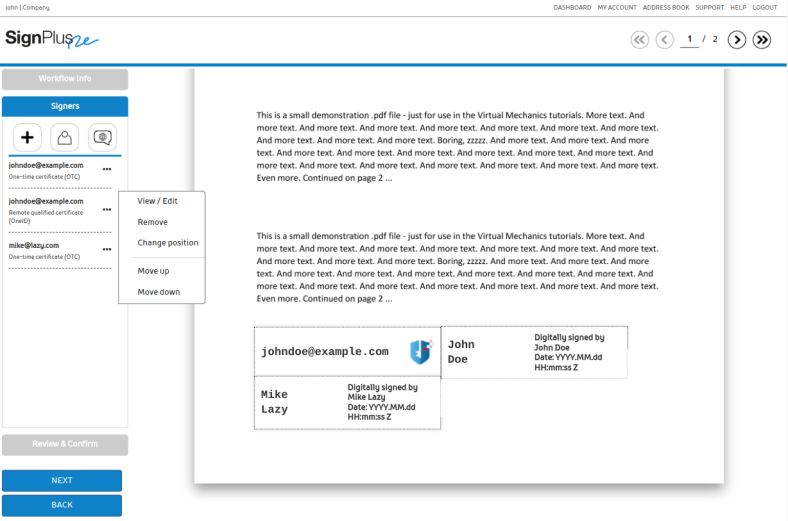Go to the previous page
Screen dimensions: 788x521
(665, 40)
